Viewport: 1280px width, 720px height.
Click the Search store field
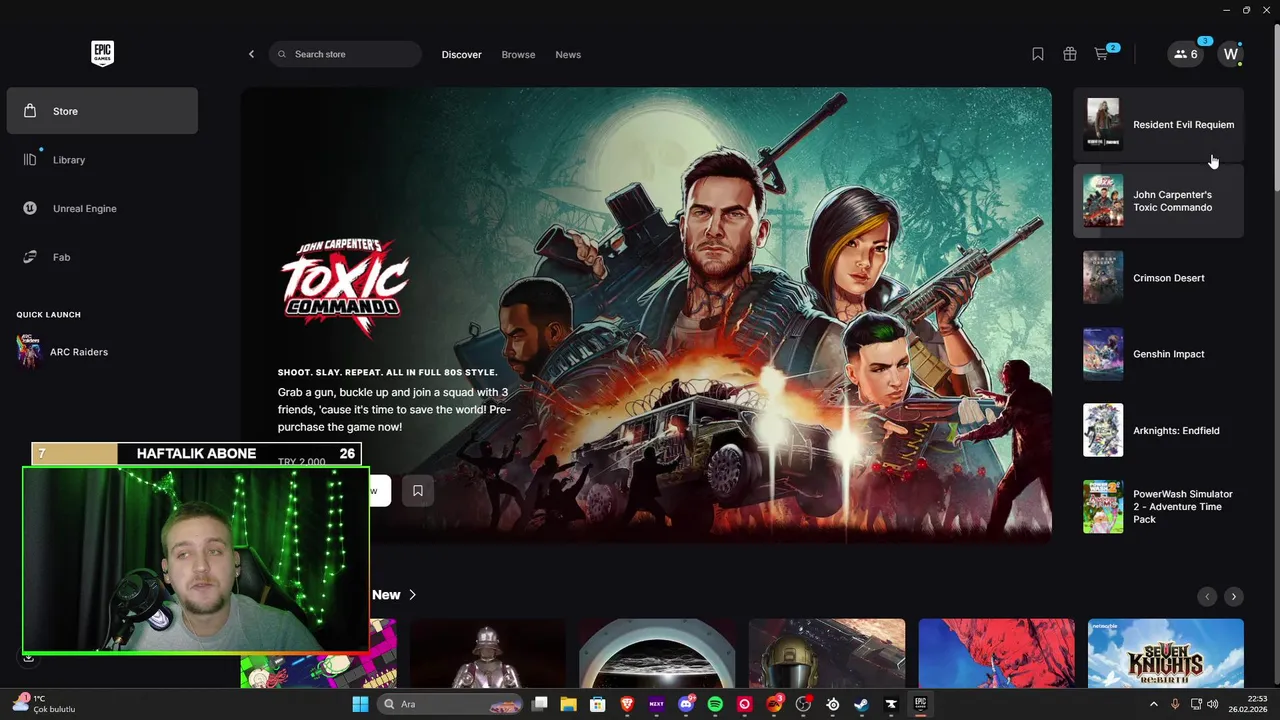(345, 54)
